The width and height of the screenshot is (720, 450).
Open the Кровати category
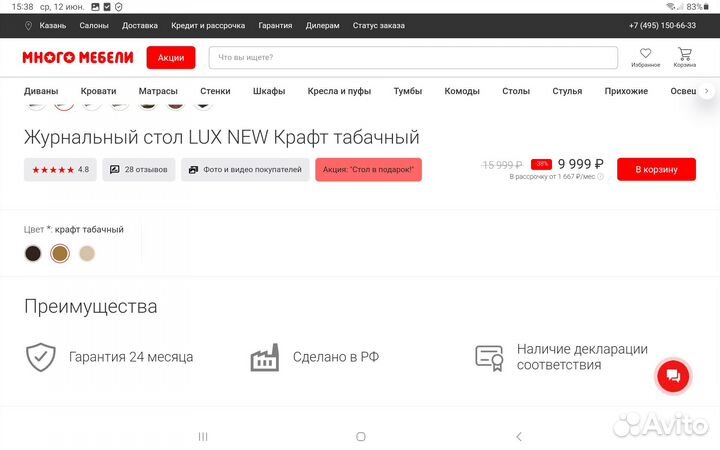tap(98, 91)
